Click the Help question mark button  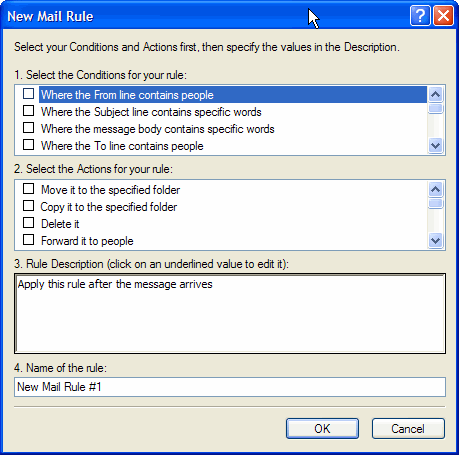(x=420, y=16)
